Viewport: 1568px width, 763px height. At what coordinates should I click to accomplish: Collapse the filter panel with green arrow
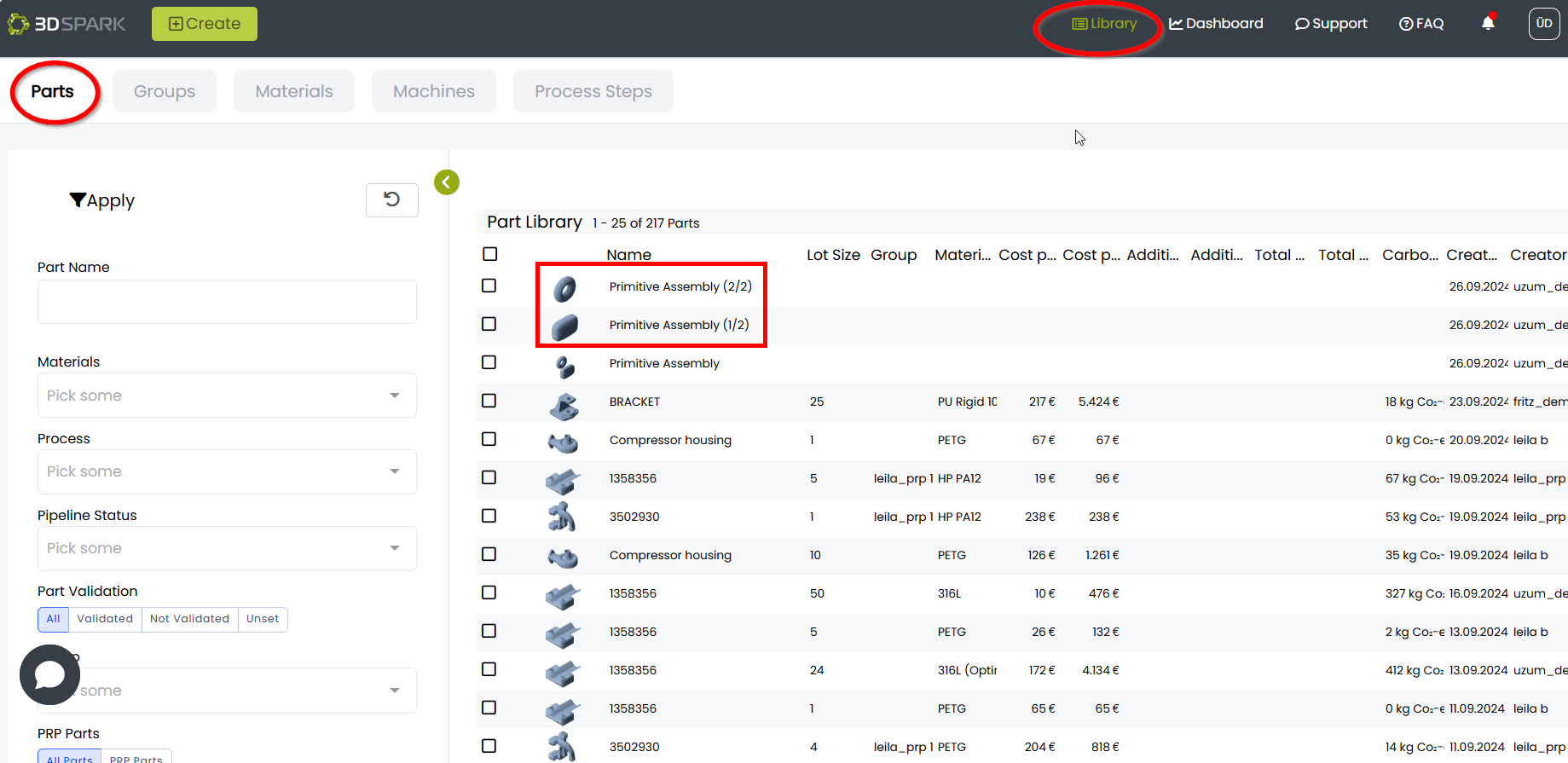447,182
